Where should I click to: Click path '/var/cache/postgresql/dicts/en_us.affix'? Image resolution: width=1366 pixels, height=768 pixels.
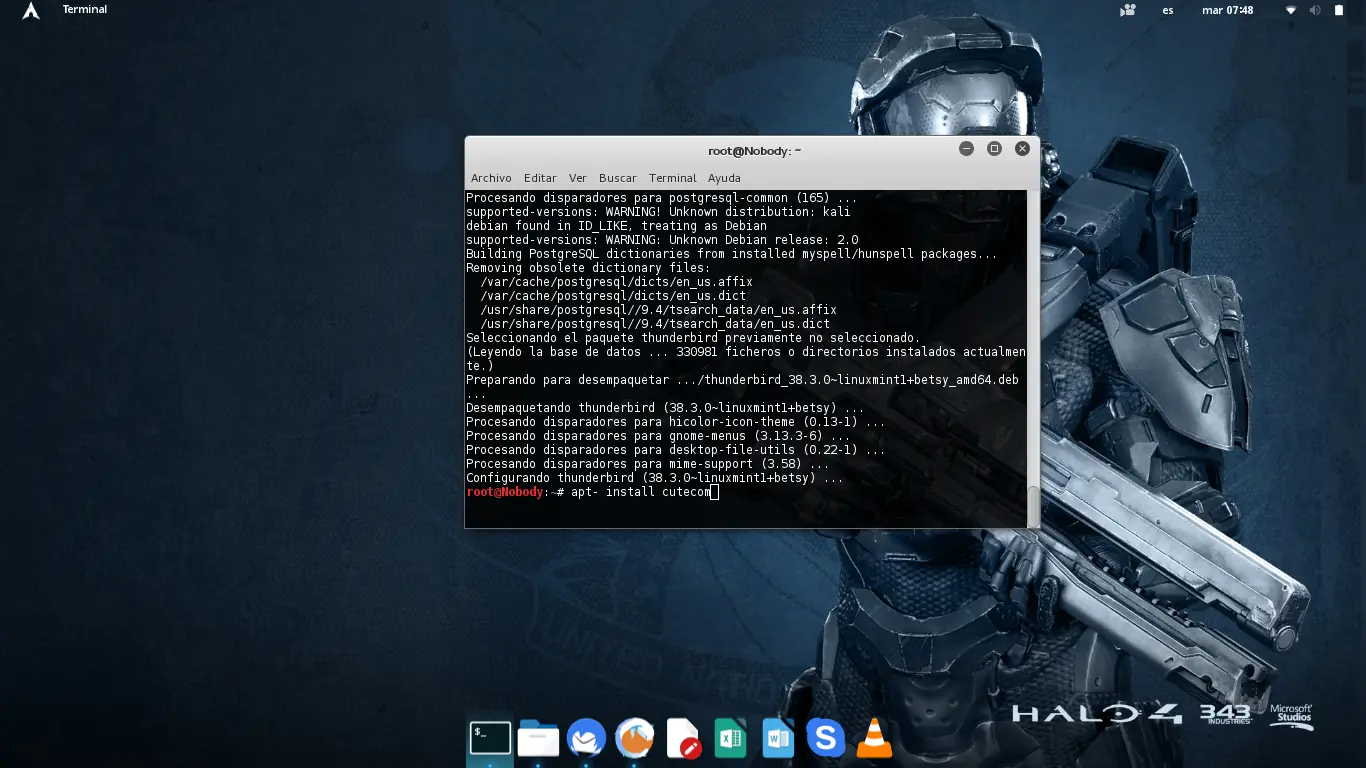point(616,282)
